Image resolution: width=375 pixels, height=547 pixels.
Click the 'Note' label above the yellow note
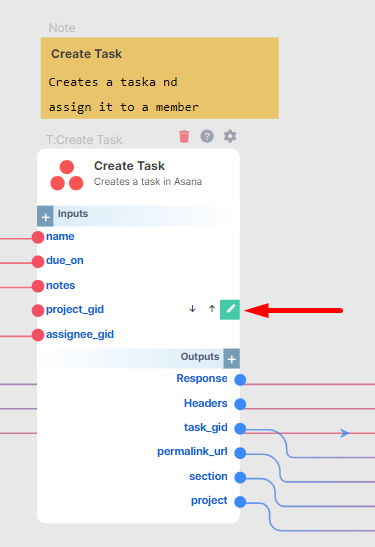pyautogui.click(x=62, y=28)
